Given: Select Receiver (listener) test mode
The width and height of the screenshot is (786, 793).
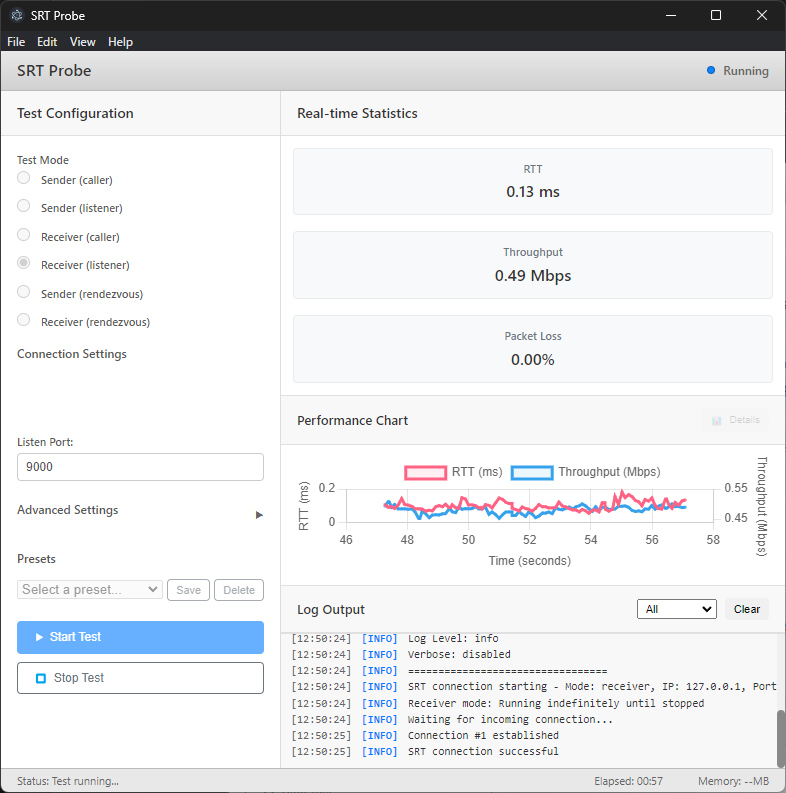Looking at the screenshot, I should (x=23, y=263).
